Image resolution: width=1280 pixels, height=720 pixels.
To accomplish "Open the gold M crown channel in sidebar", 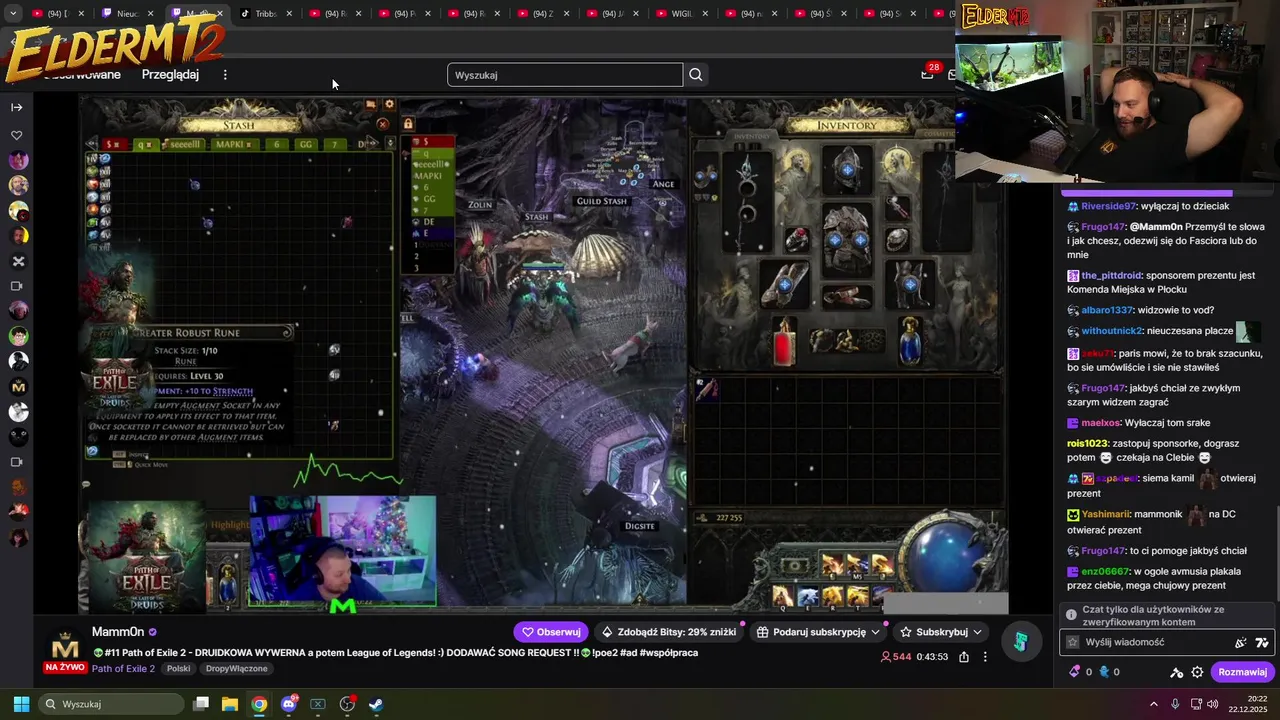I will point(18,387).
